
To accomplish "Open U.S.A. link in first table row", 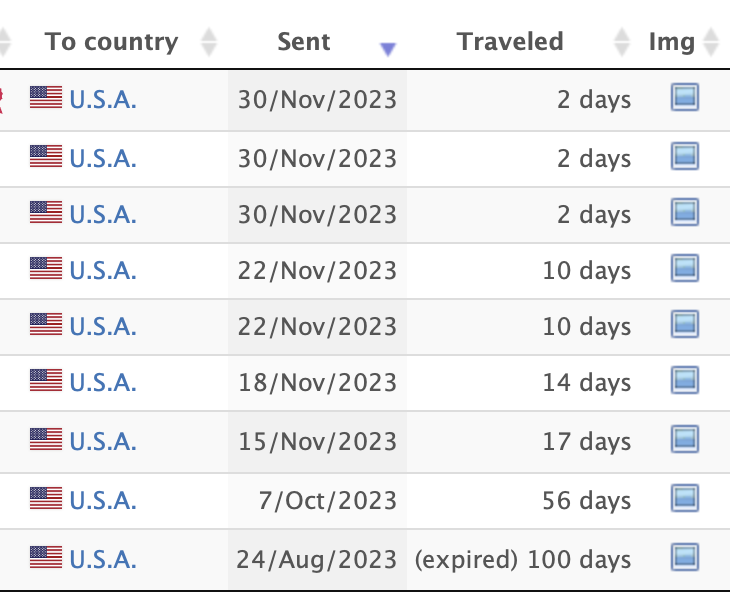I will pyautogui.click(x=103, y=100).
